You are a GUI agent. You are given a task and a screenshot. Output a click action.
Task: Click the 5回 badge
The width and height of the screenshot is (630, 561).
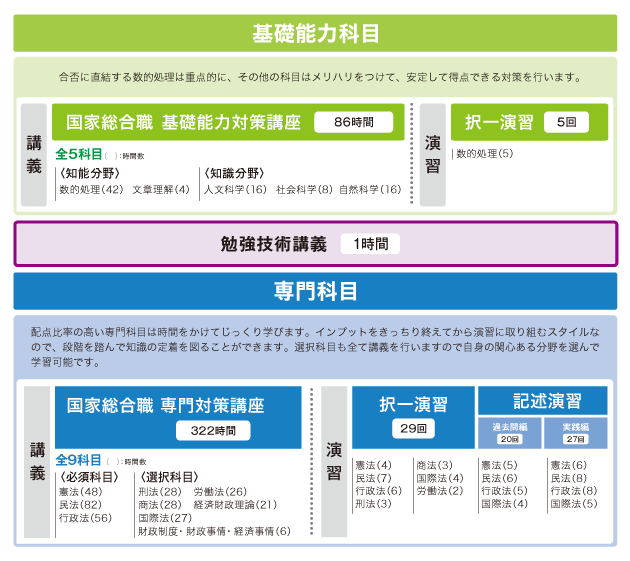pos(566,123)
